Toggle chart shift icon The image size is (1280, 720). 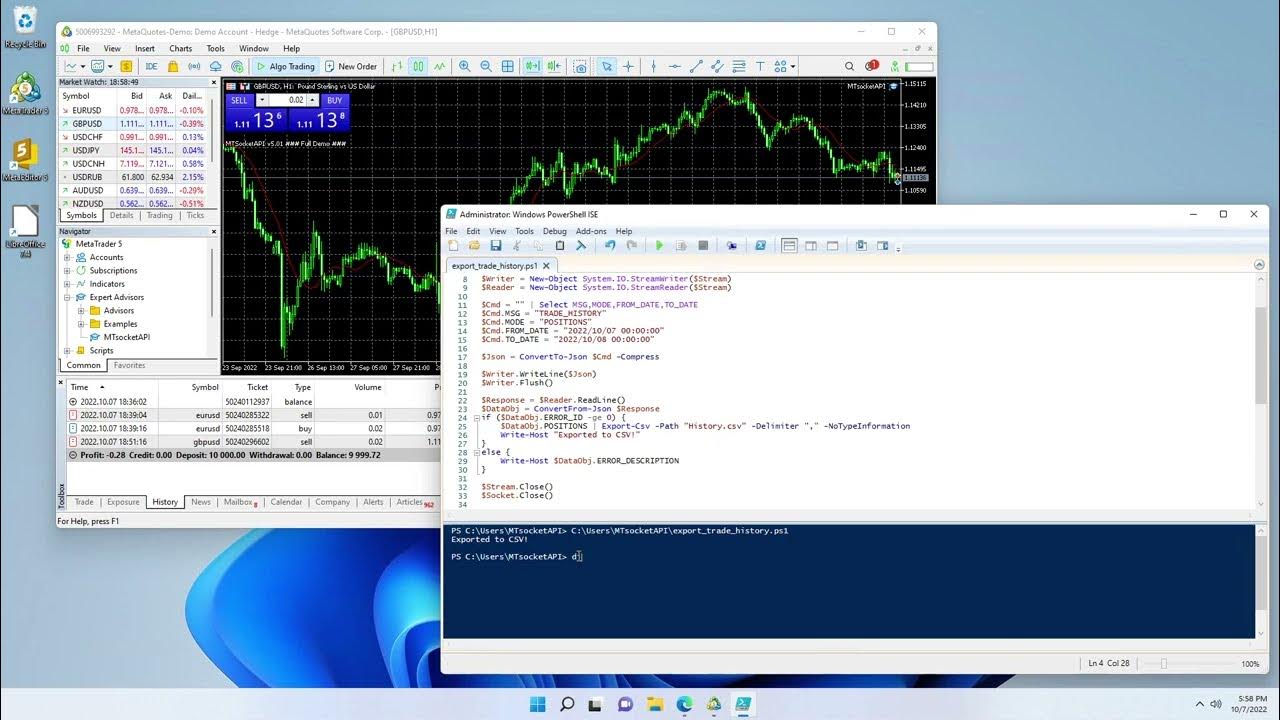tap(554, 66)
